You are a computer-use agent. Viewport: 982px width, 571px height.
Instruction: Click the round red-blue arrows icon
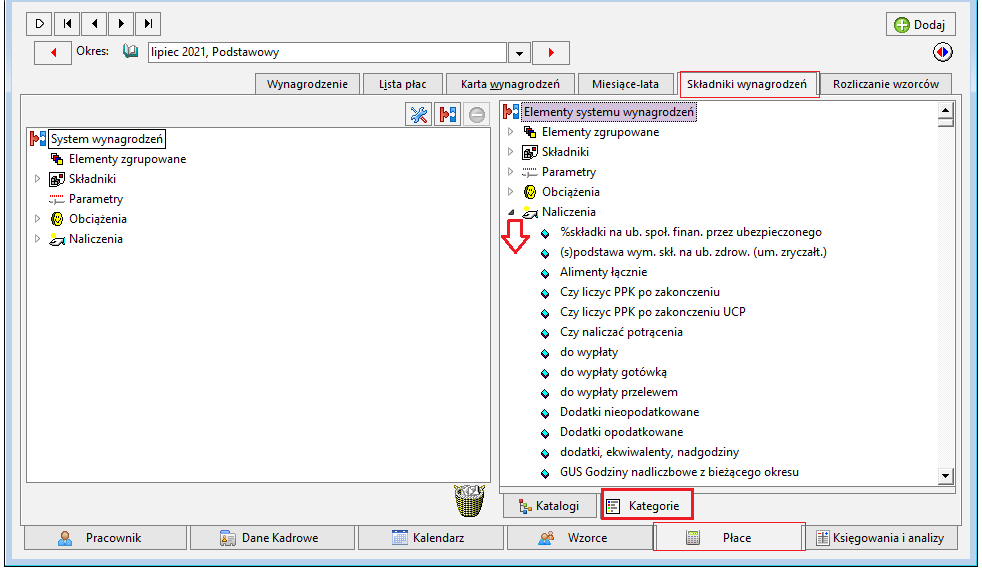[942, 52]
